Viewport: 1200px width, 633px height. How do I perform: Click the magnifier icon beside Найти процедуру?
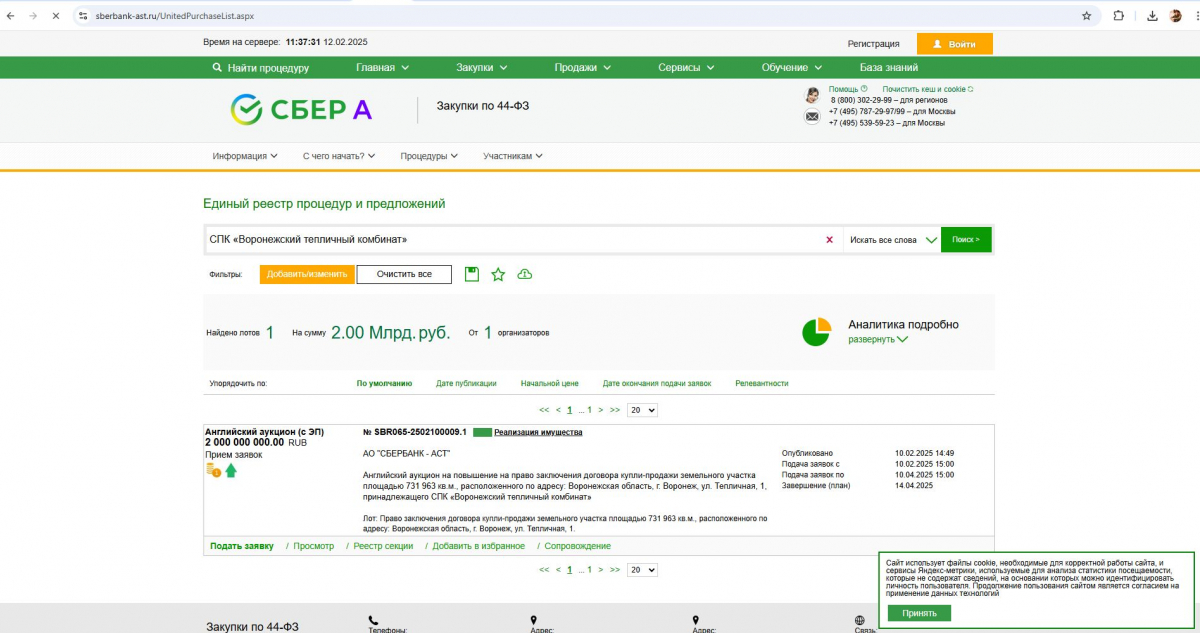(x=217, y=68)
